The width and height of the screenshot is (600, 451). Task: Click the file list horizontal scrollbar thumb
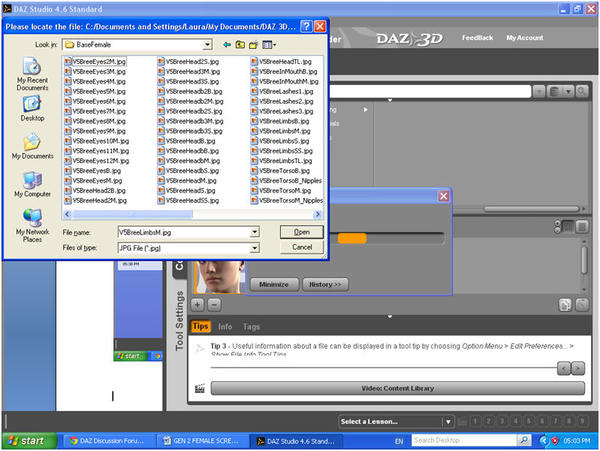tap(132, 215)
